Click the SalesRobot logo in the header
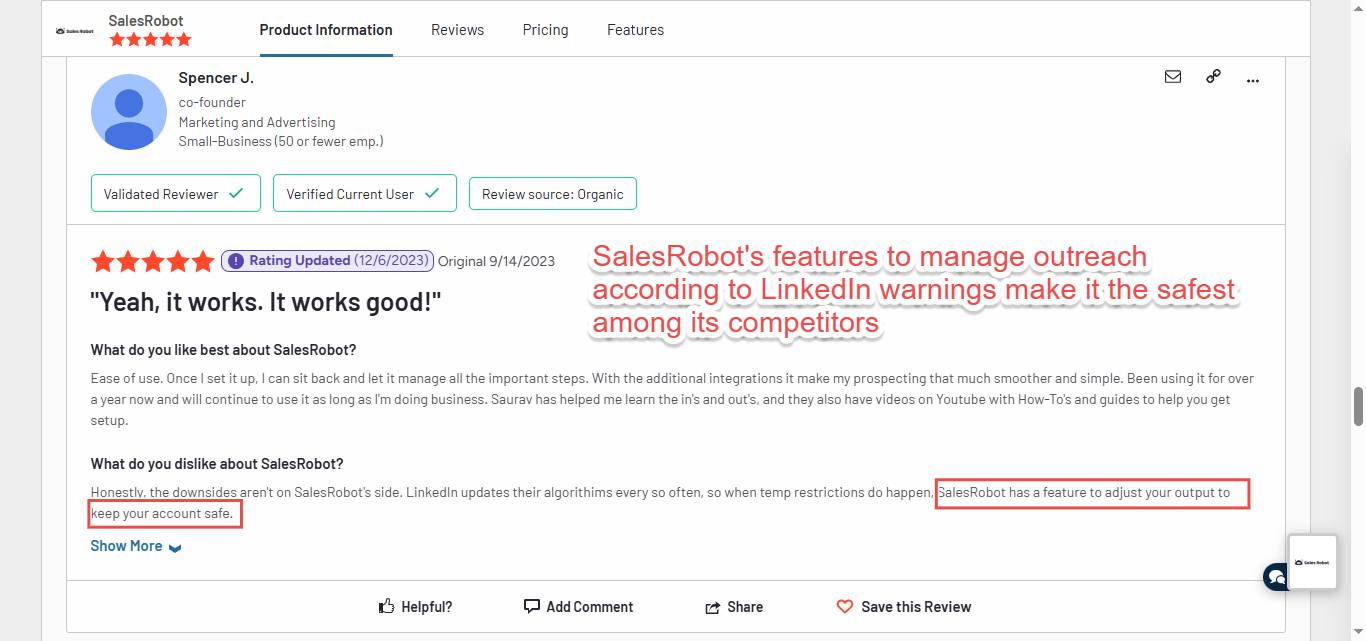Screen dimensions: 1366x641 76,29
